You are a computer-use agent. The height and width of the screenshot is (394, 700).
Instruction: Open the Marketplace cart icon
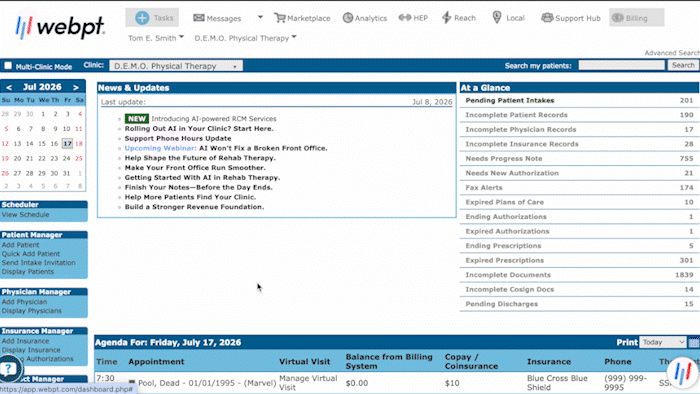click(x=280, y=18)
